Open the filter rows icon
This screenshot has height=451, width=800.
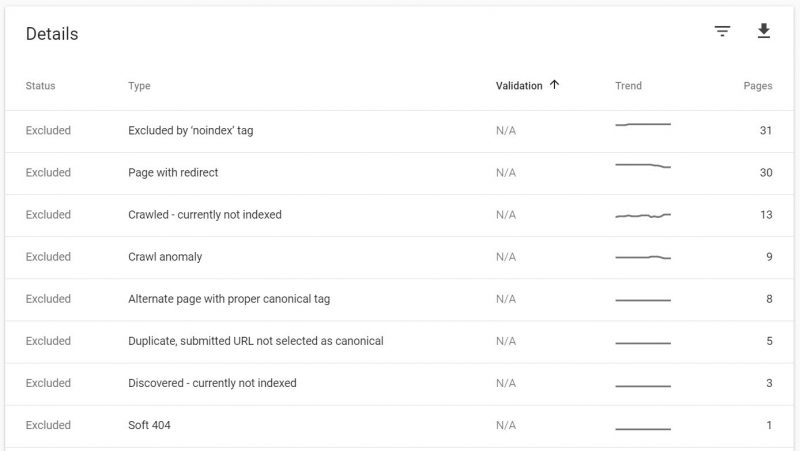pyautogui.click(x=722, y=31)
